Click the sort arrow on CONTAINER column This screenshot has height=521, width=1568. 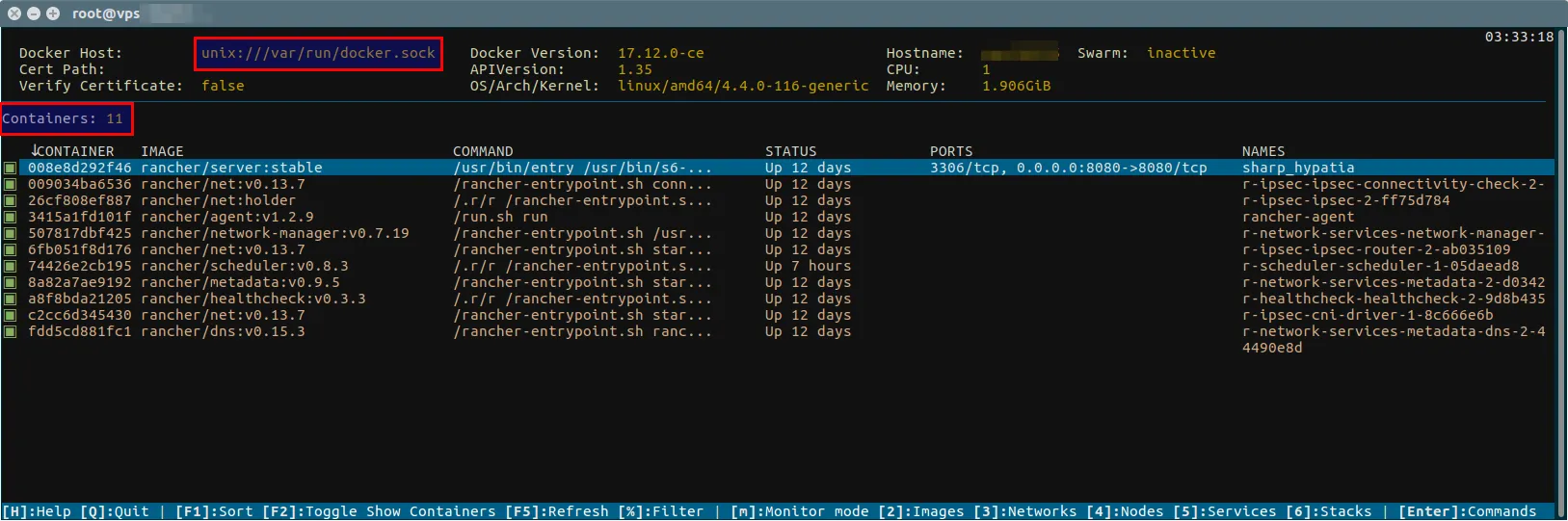point(35,150)
